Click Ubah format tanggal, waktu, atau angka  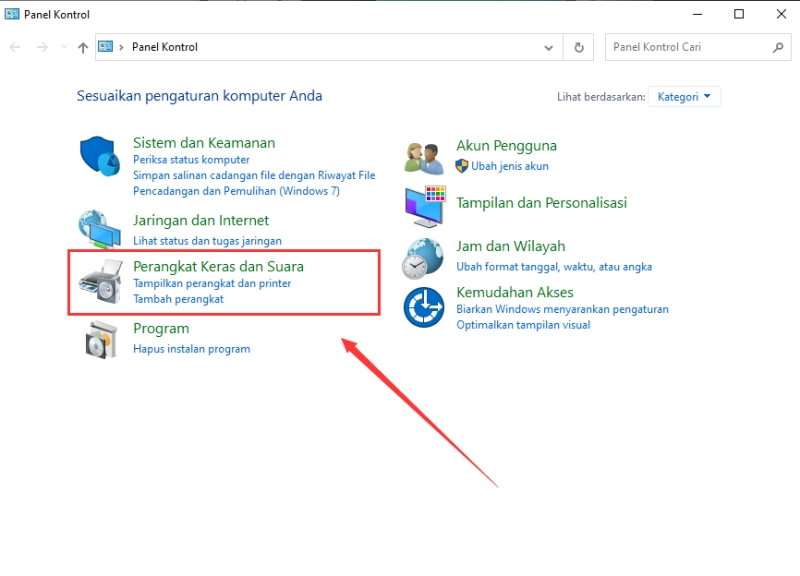point(554,267)
